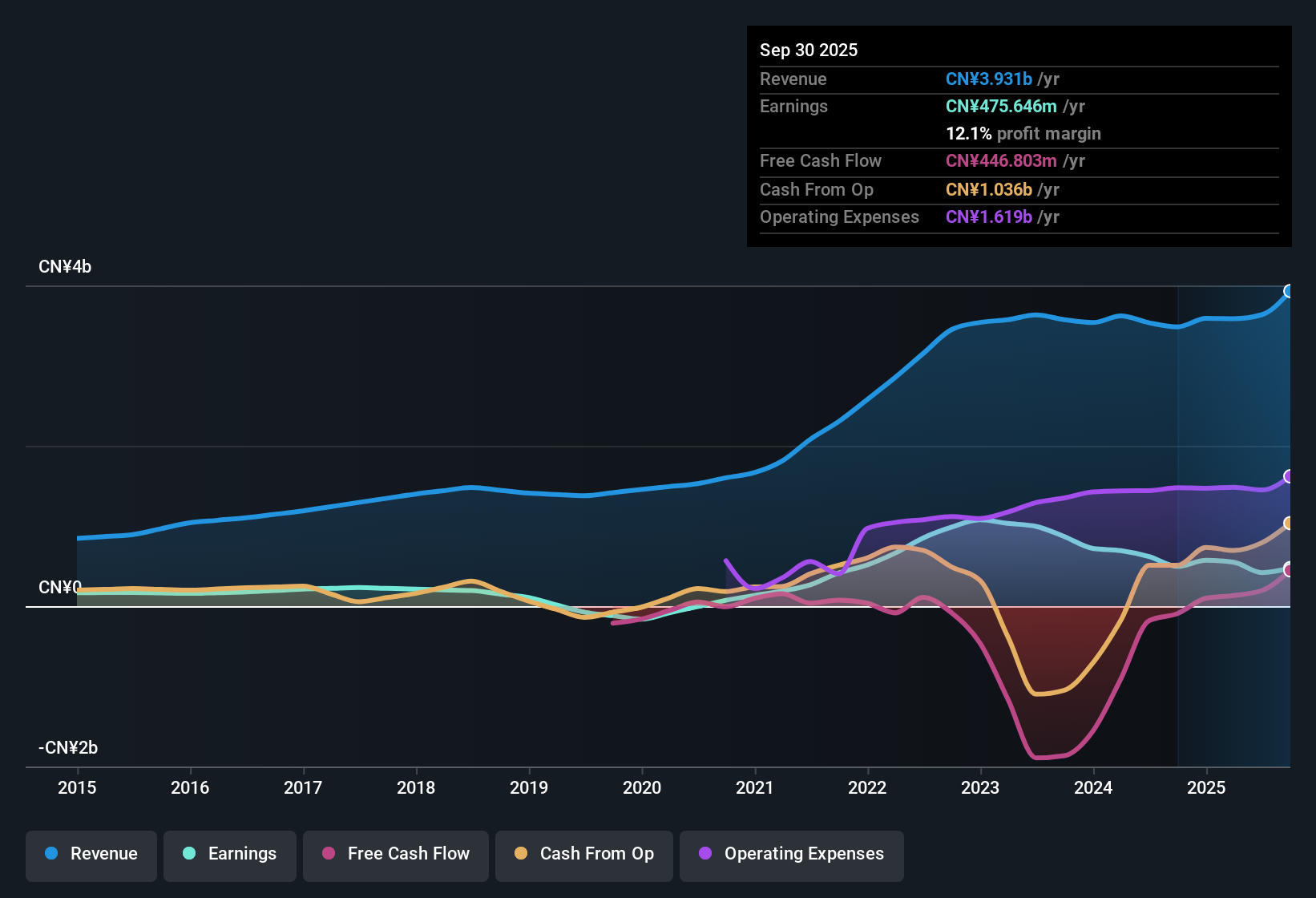Click the pink Free Cash Flow color swatch

tap(328, 854)
